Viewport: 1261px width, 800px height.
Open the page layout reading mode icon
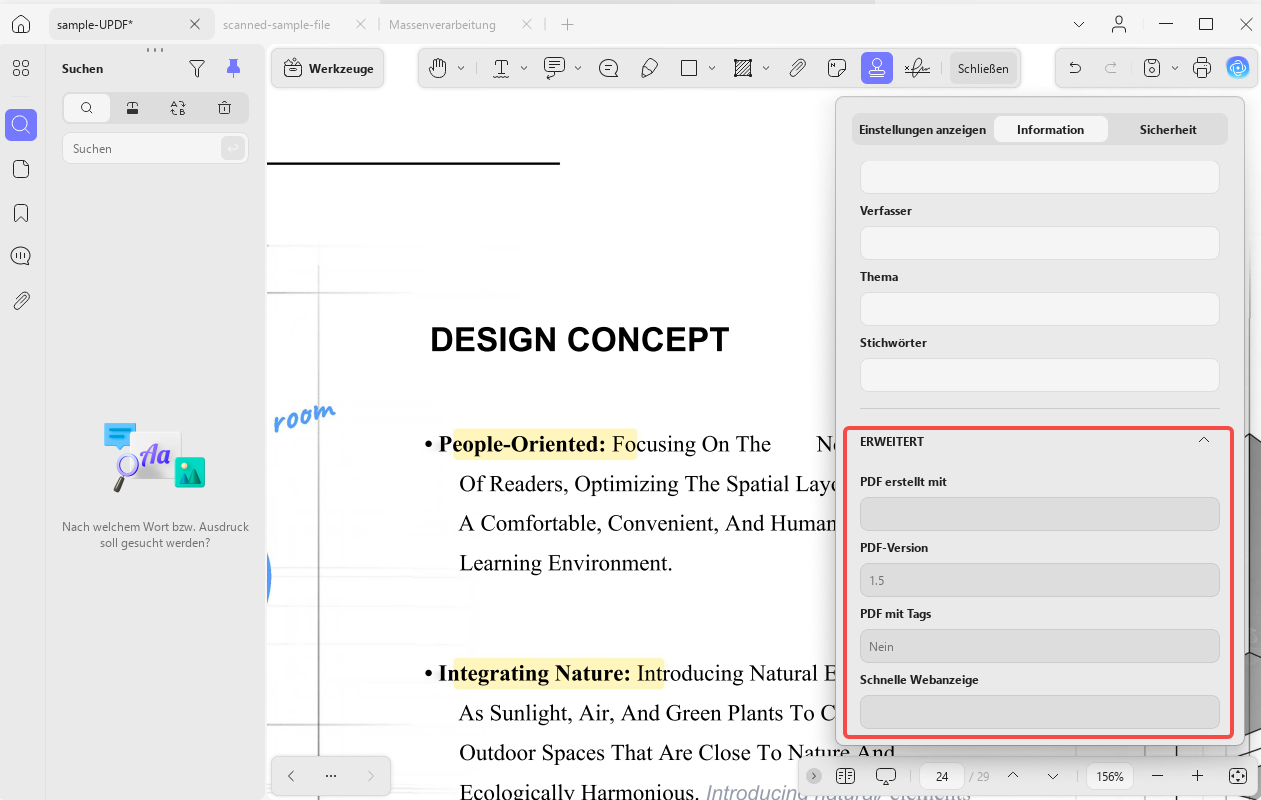click(845, 776)
